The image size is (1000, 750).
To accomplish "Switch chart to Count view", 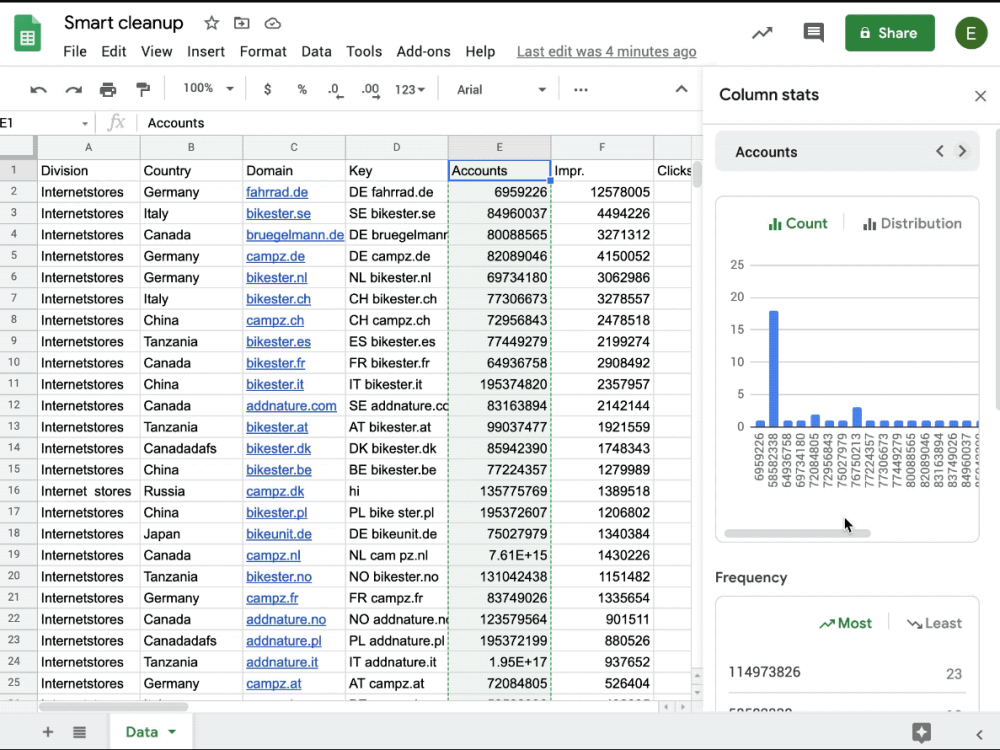I will pyautogui.click(x=798, y=223).
